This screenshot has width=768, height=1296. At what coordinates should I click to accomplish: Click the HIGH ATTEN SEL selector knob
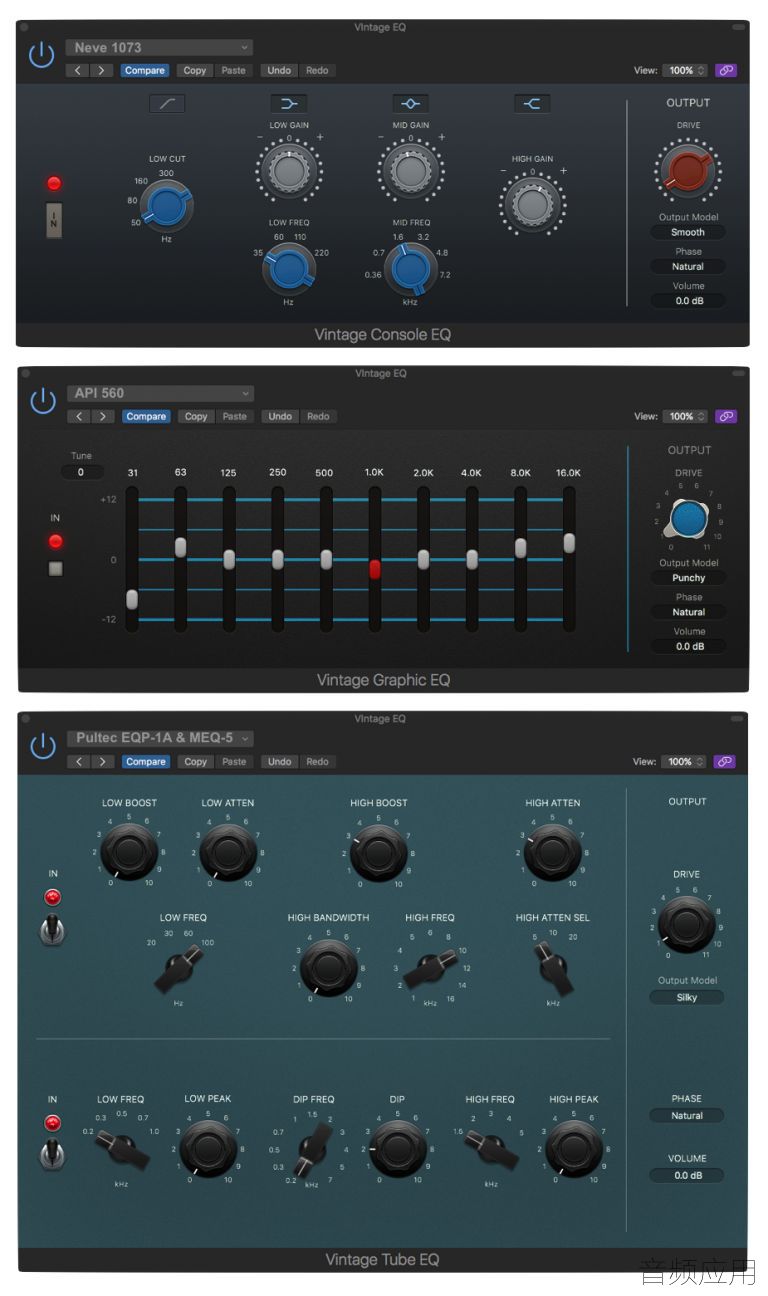(x=553, y=968)
